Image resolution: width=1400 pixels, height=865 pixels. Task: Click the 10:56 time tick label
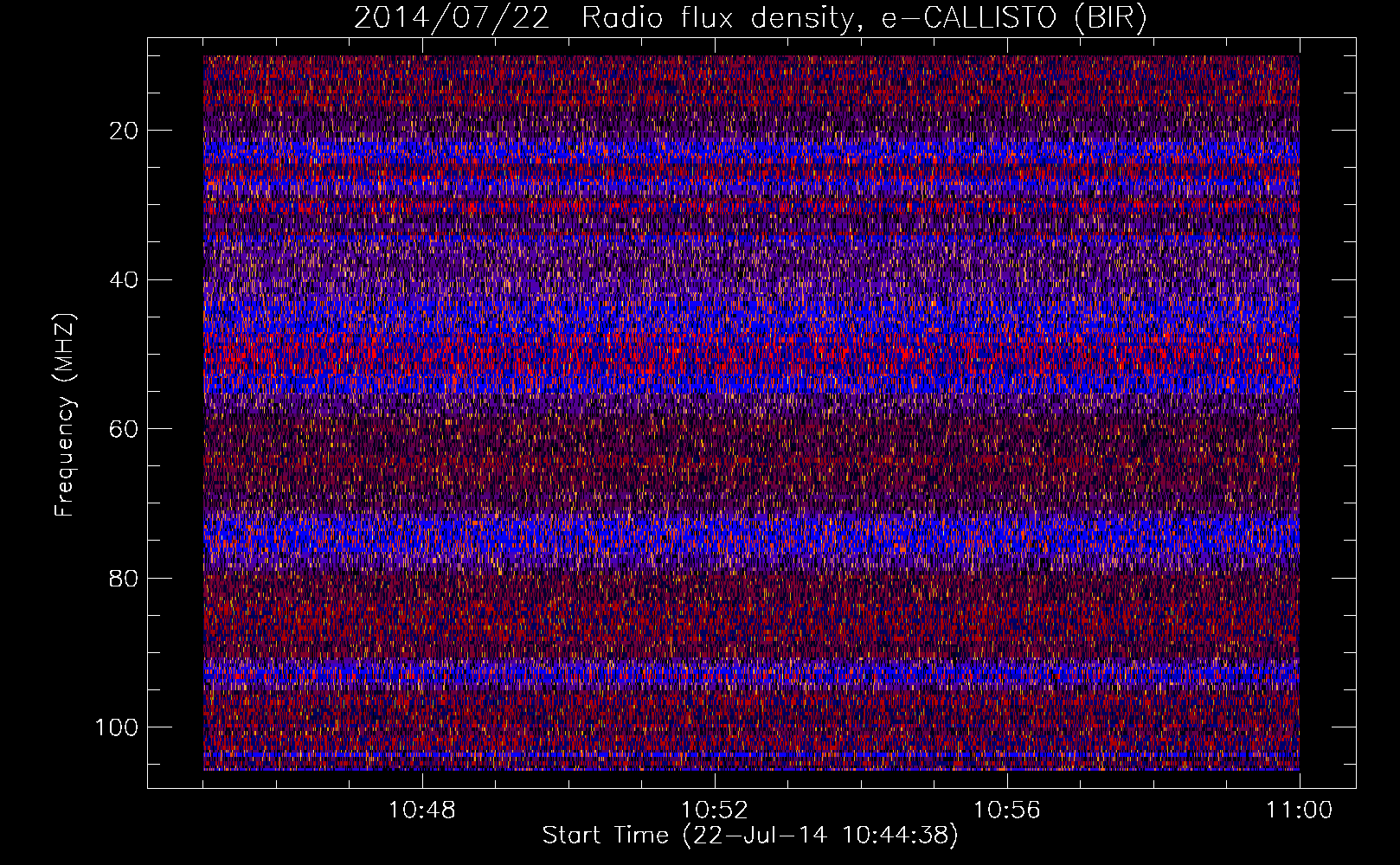coord(1007,811)
